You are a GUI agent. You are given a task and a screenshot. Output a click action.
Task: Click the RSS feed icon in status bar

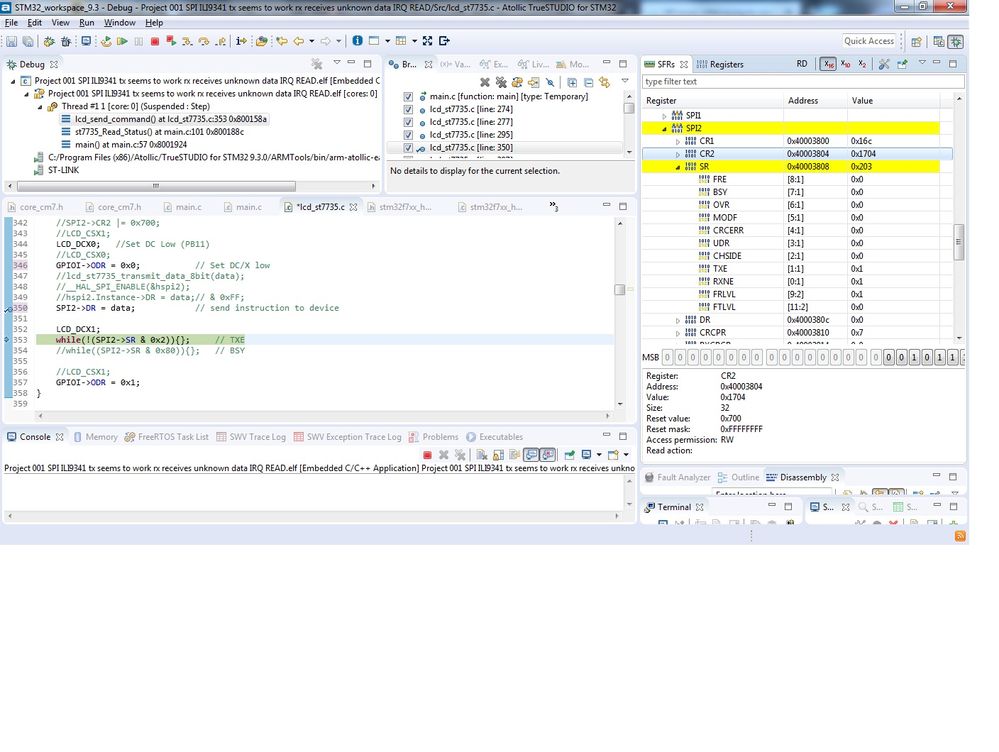(x=960, y=537)
